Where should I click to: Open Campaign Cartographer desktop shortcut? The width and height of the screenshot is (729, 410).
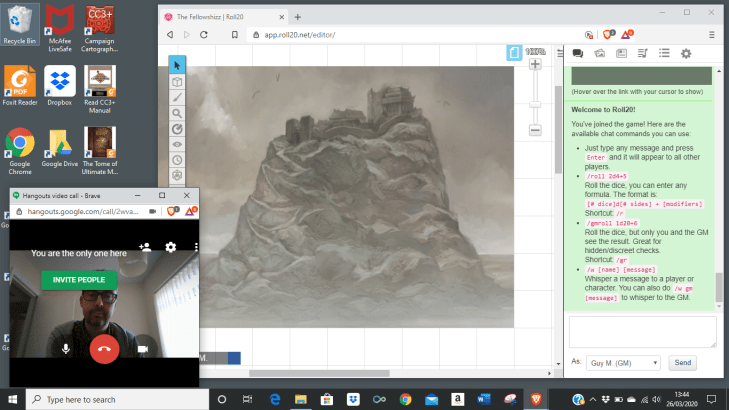[x=100, y=28]
